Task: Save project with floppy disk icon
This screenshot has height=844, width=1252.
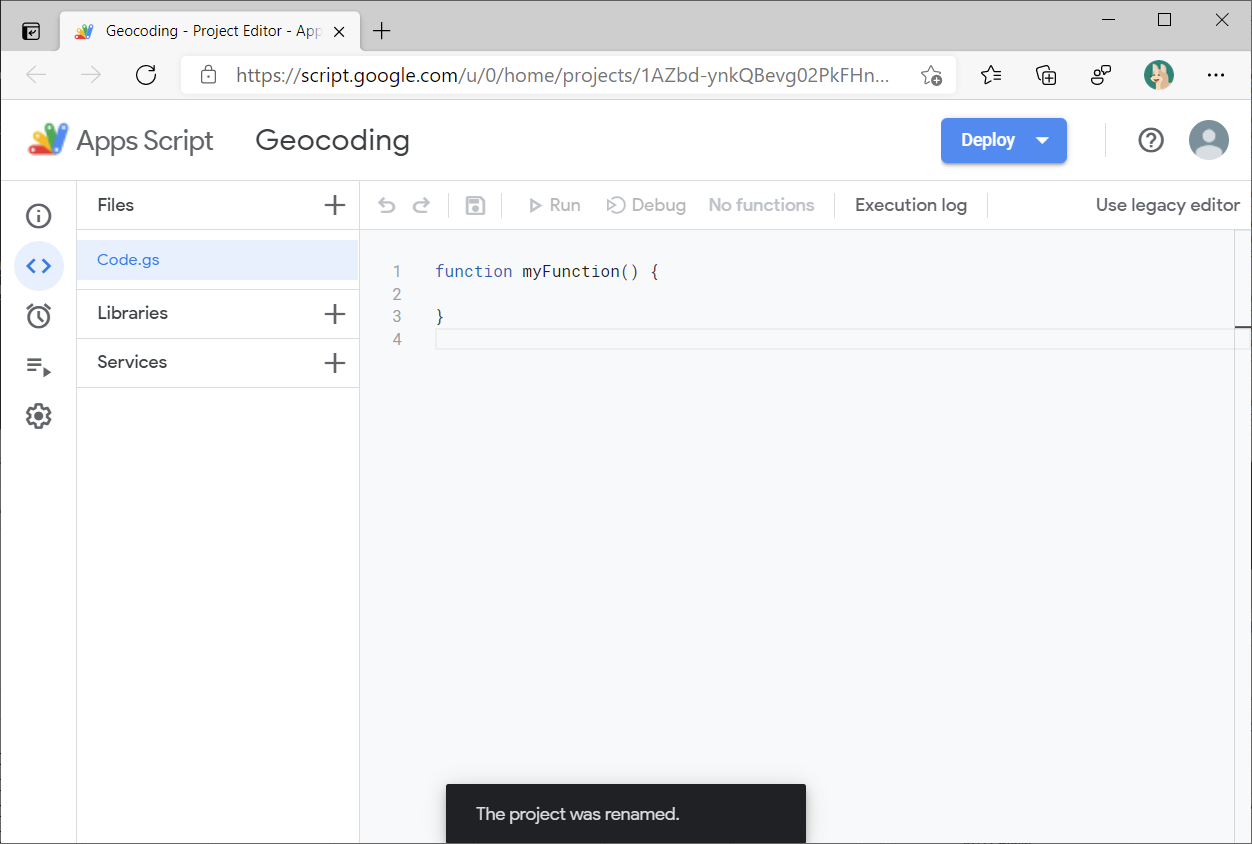Action: [x=476, y=205]
